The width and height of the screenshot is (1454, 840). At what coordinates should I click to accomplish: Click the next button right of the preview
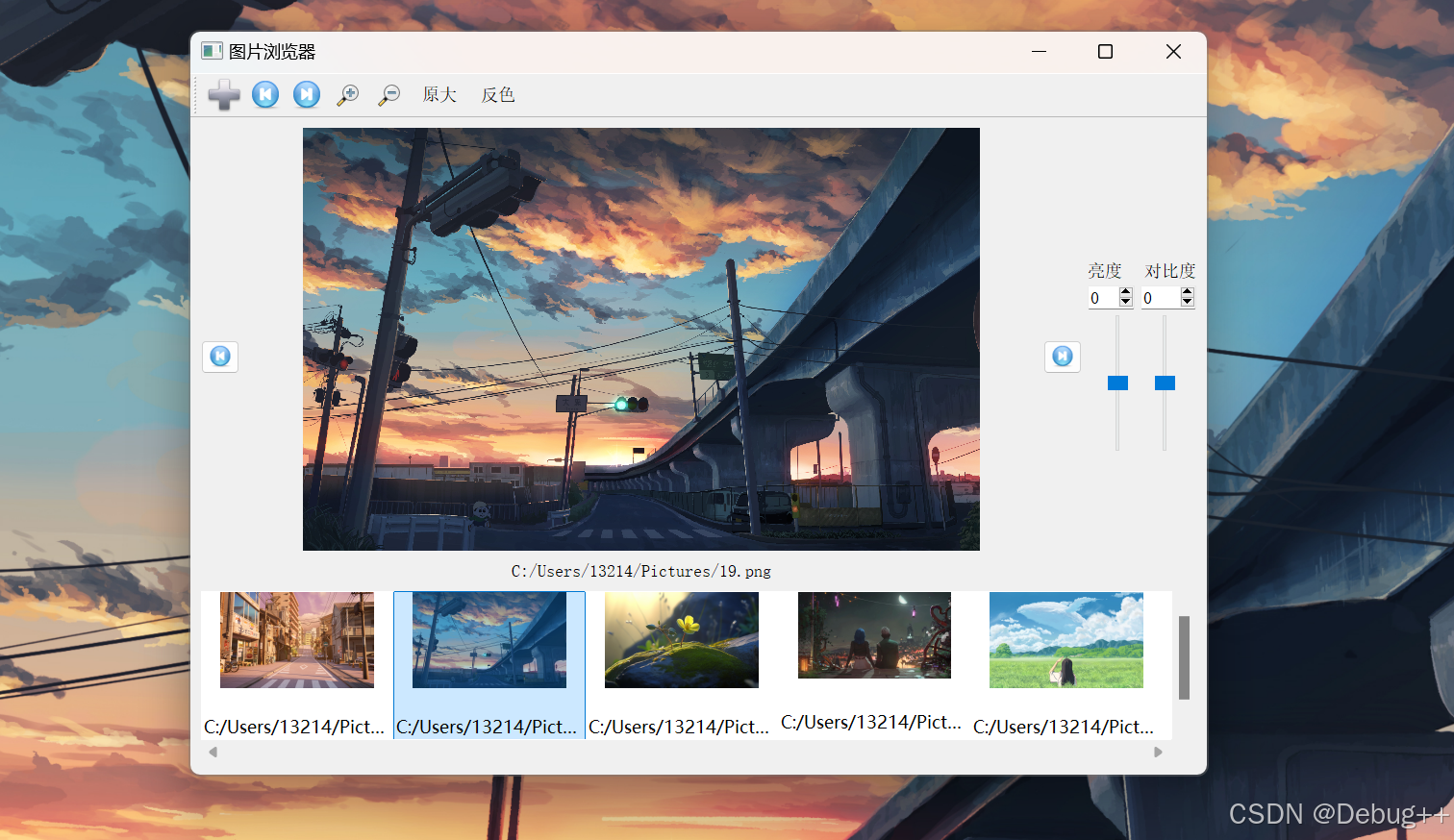click(1063, 357)
